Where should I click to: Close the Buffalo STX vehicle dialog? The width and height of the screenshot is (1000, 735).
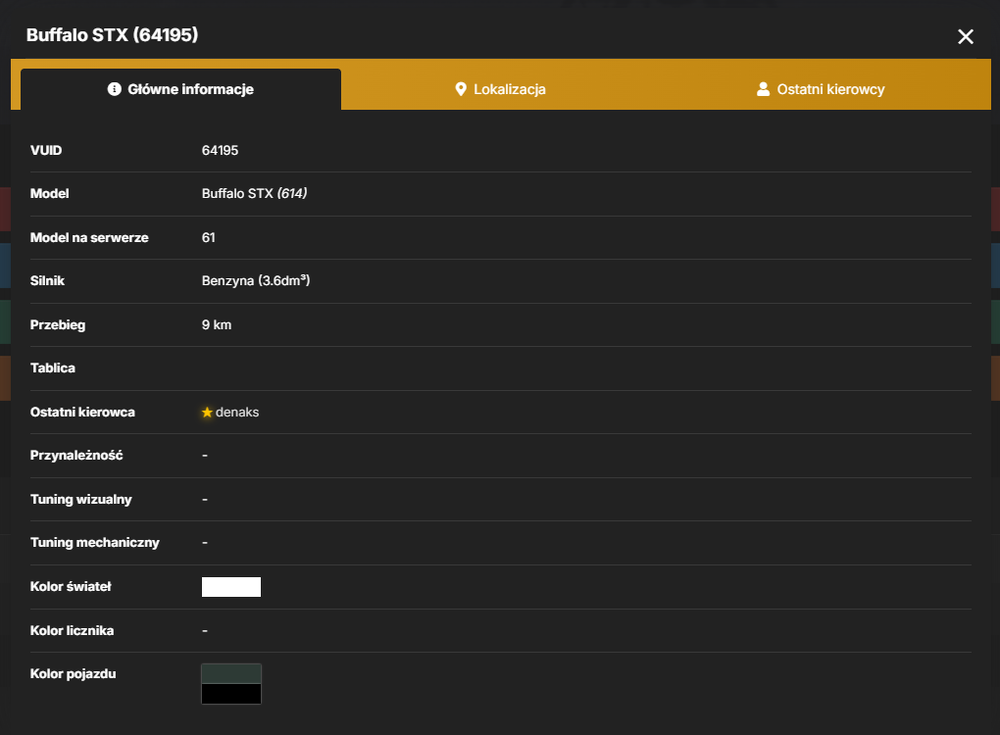[x=965, y=36]
